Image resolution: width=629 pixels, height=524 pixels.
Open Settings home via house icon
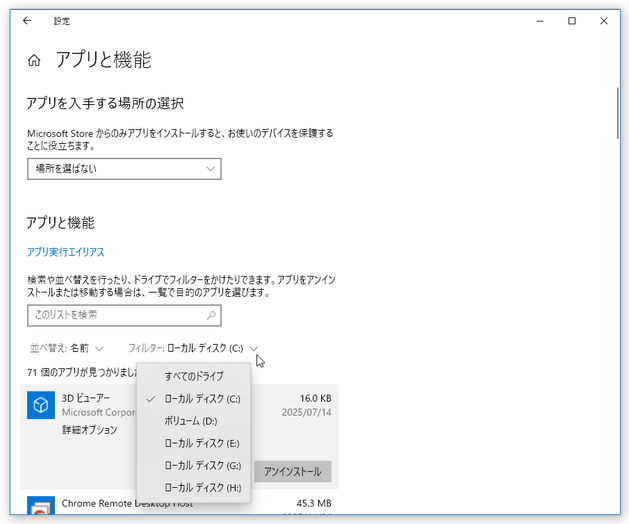tap(34, 61)
